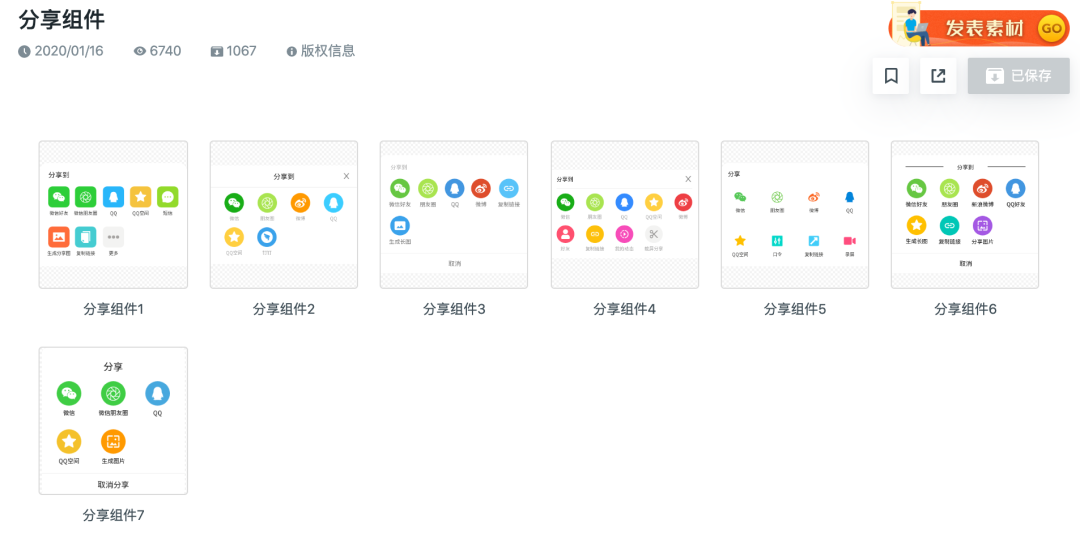Click 生成图片 orange icon in 分享组件7
The image size is (1080, 546).
113,441
